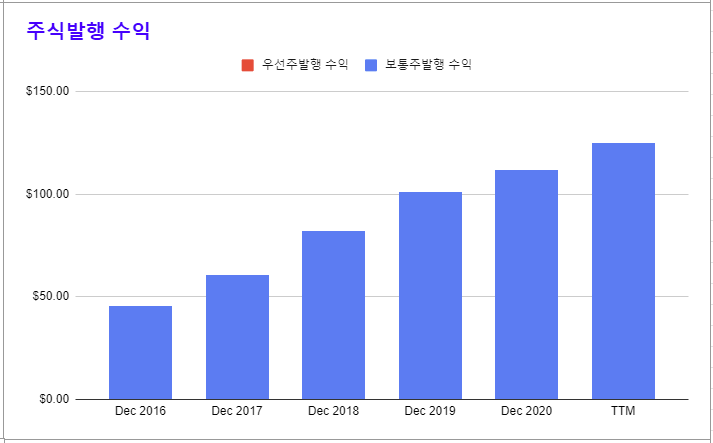Screen dimensions: 713x443
Task: Select the TTM bar
Action: pos(623,271)
